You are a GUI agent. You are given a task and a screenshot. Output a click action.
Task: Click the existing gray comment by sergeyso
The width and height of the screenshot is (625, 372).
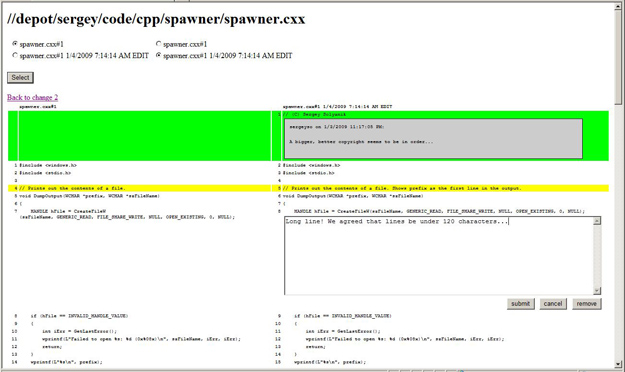(433, 138)
